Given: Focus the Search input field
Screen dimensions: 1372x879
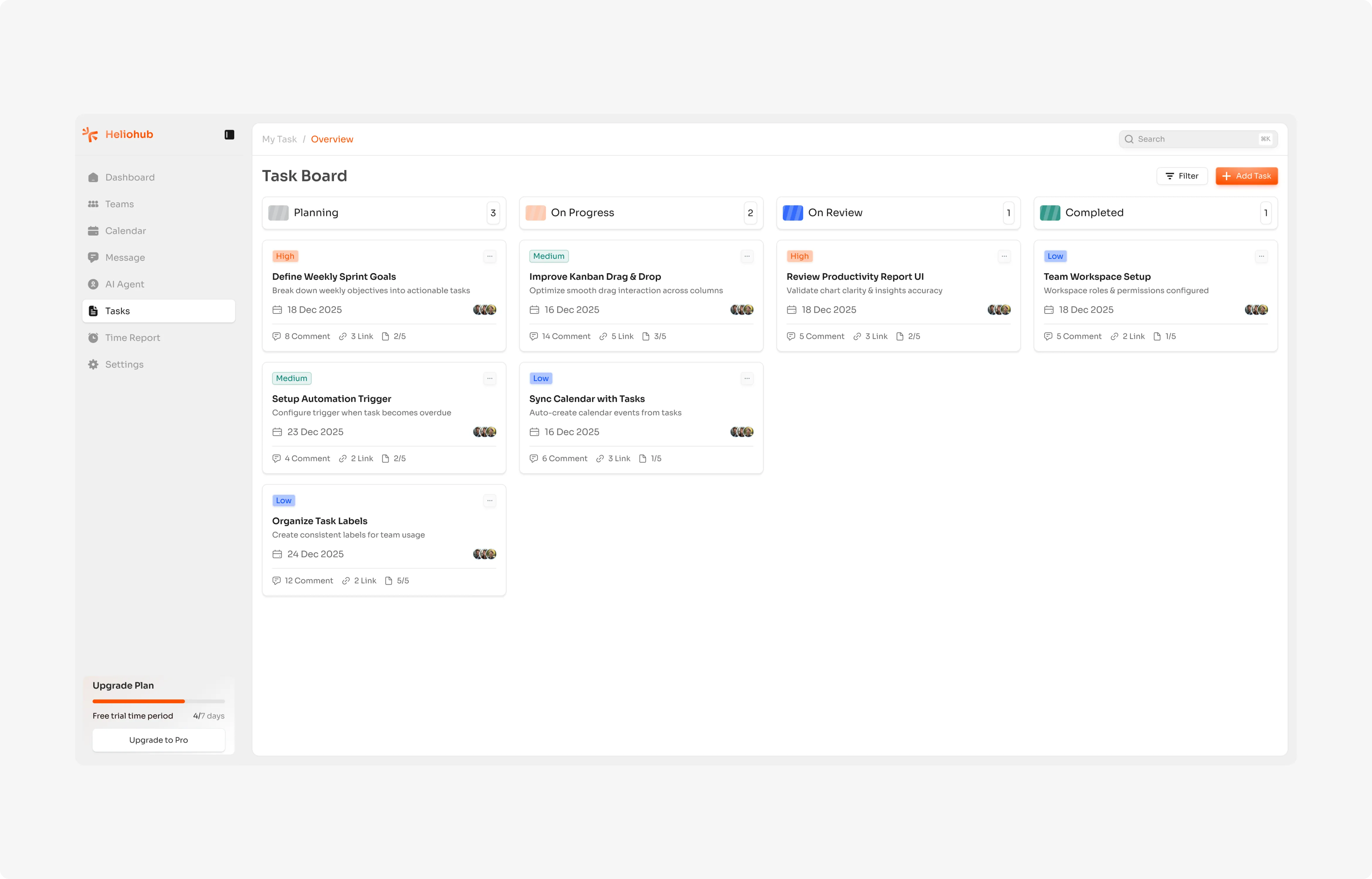Looking at the screenshot, I should point(1193,139).
